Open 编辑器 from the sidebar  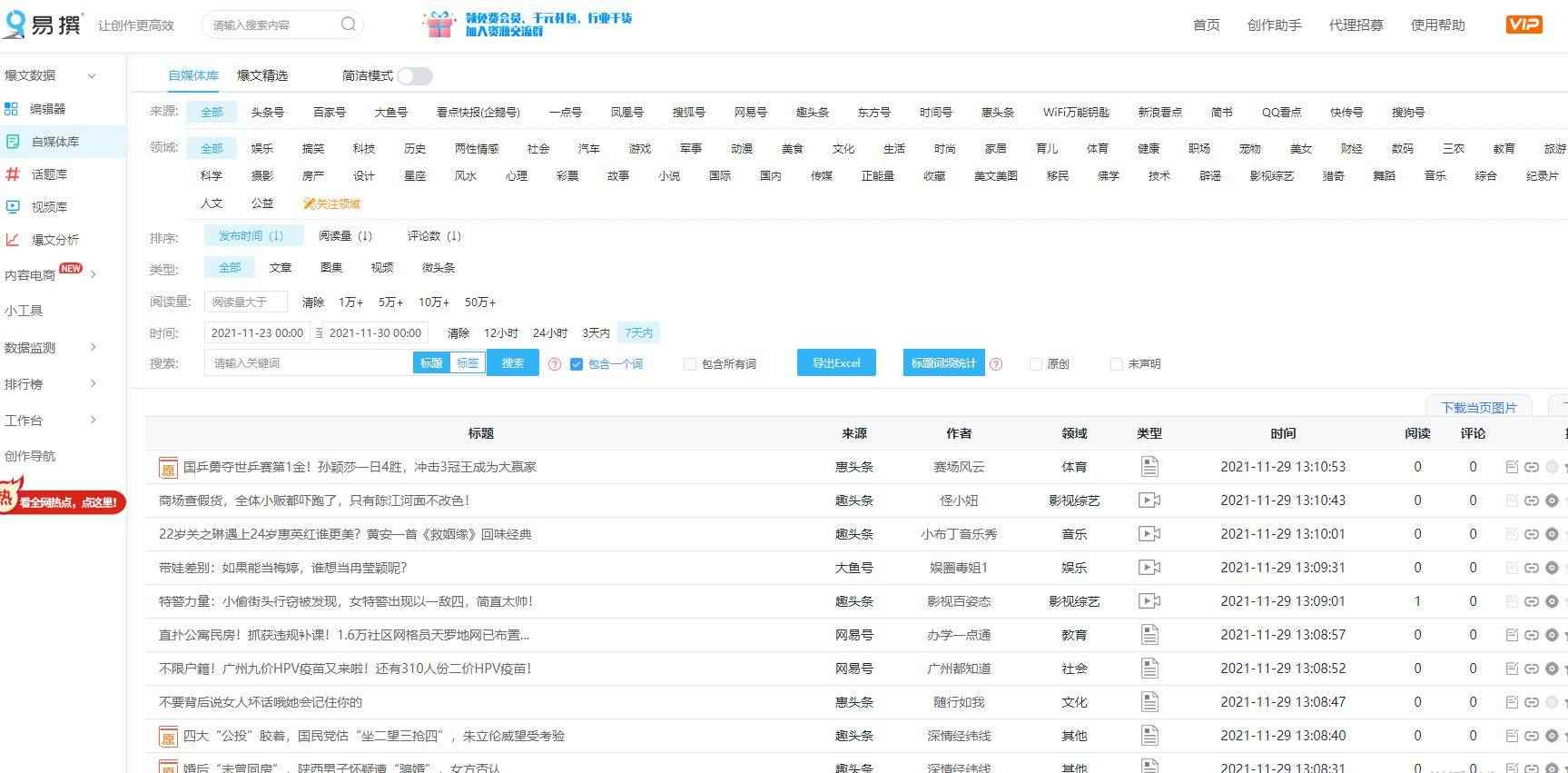point(47,109)
